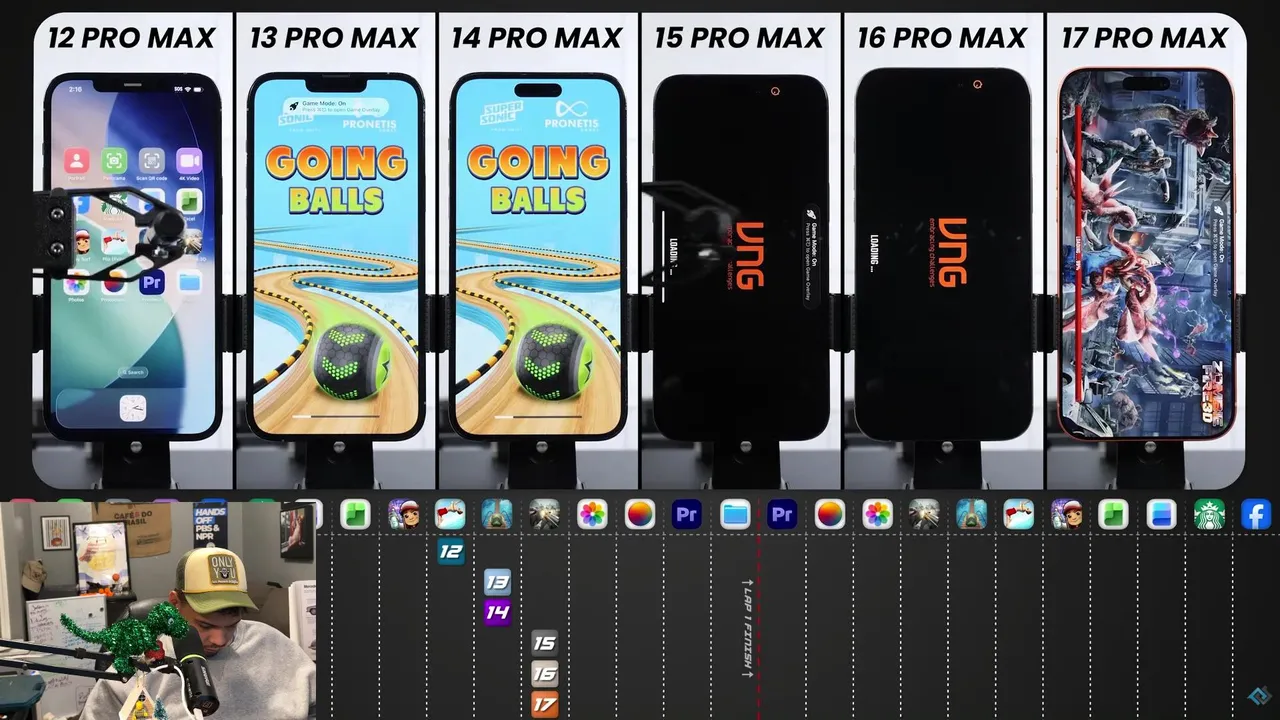
Task: Click the orange 17 progress marker
Action: coord(544,704)
